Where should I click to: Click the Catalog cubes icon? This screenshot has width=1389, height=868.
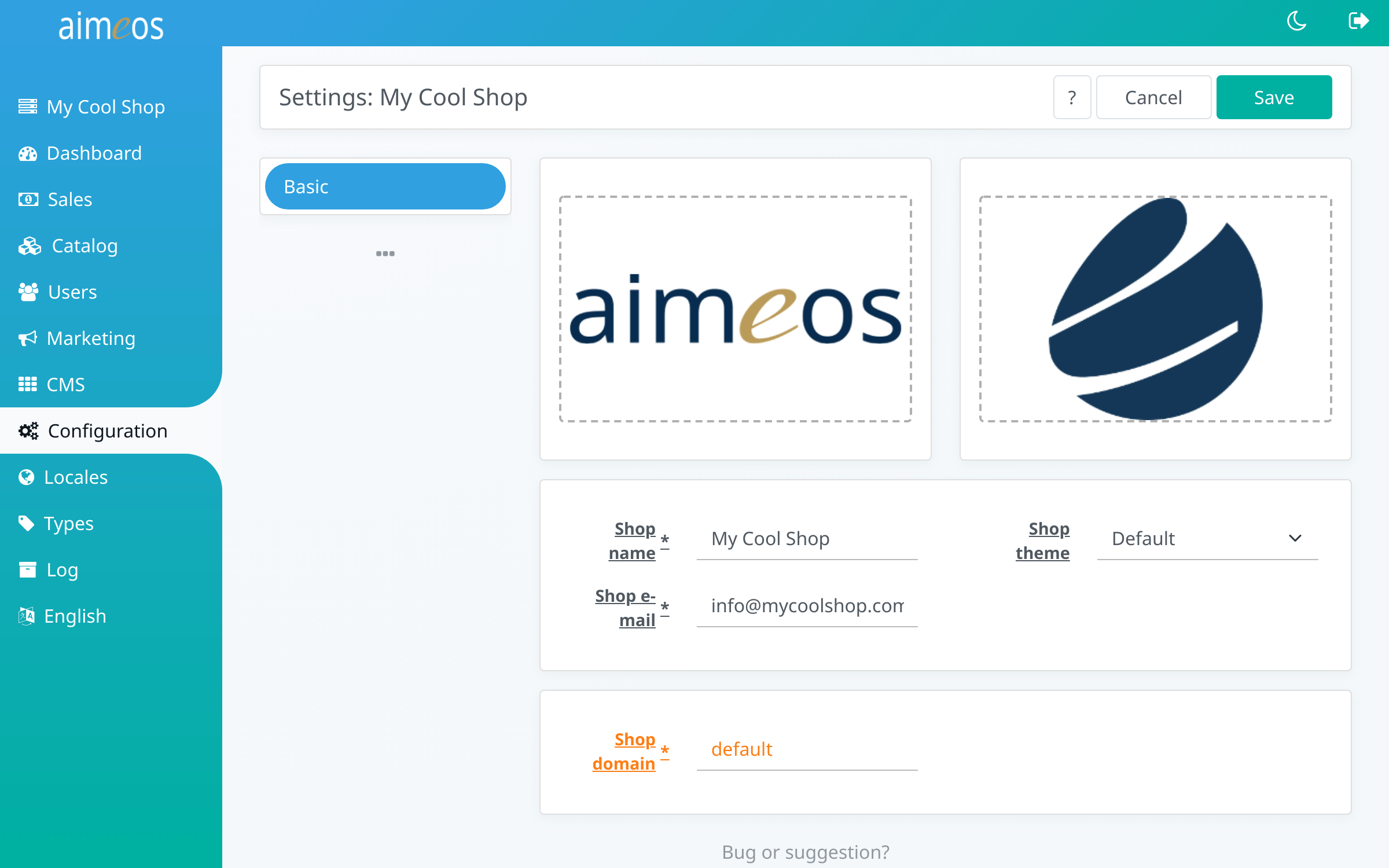(30, 246)
